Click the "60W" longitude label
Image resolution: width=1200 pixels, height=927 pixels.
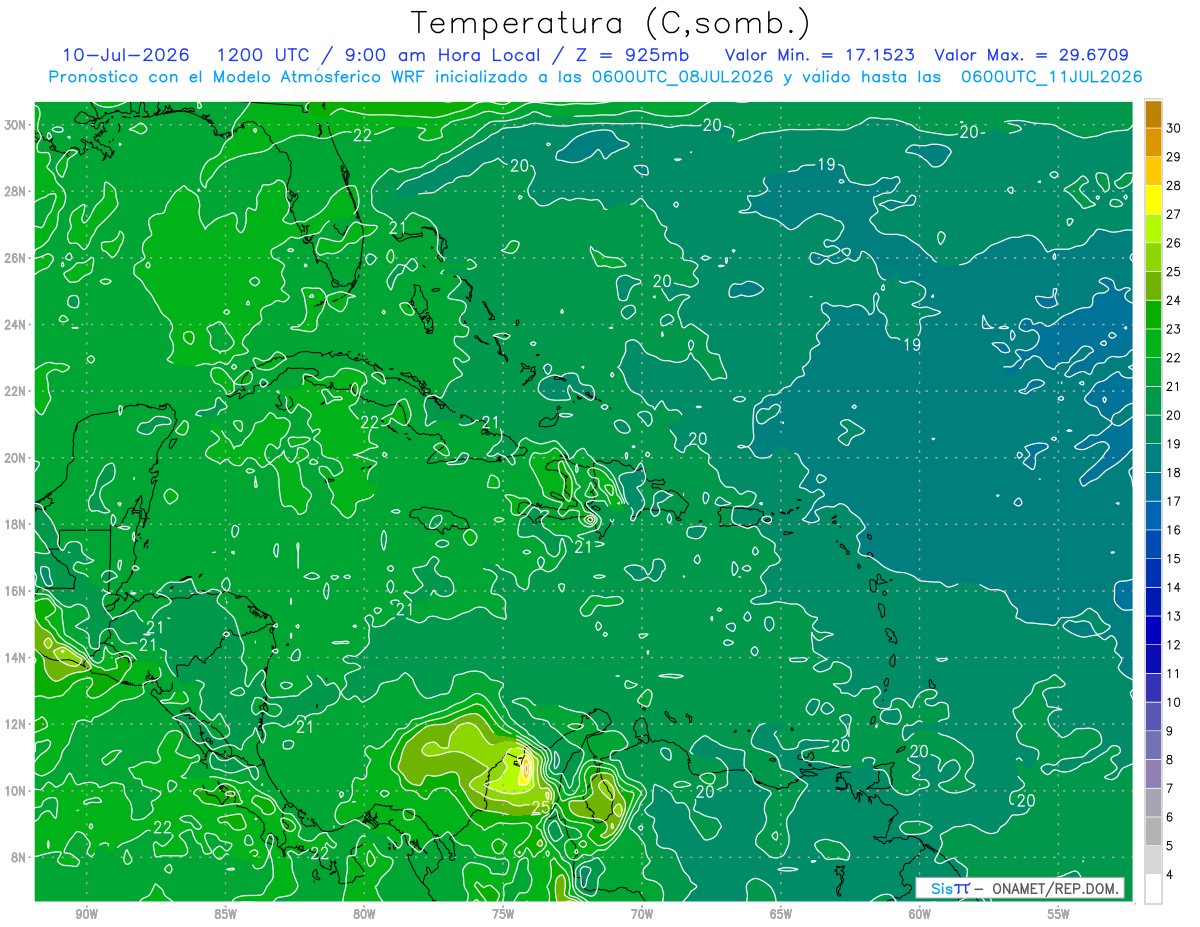pos(920,914)
